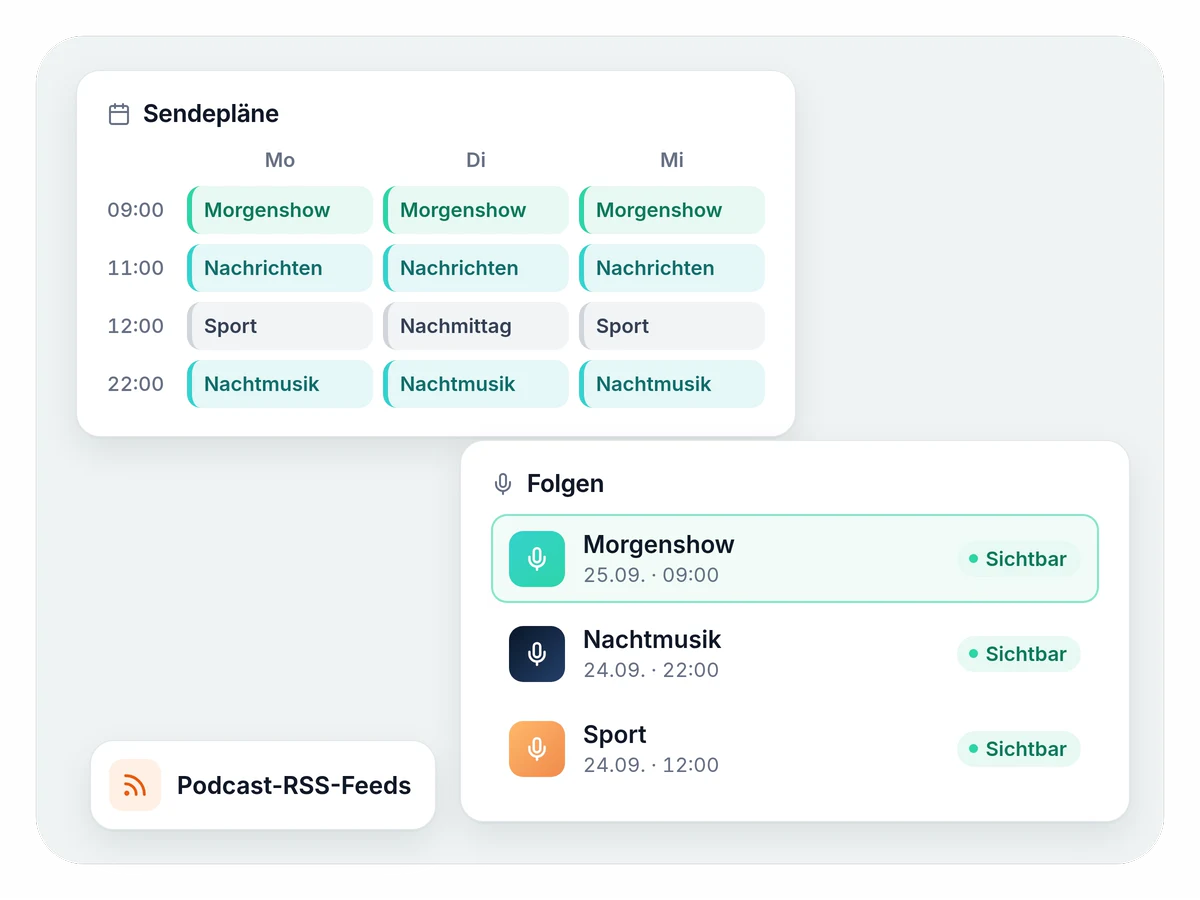
Task: Toggle Sichtbar badge on Morgenshow episode
Action: pyautogui.click(x=1019, y=559)
